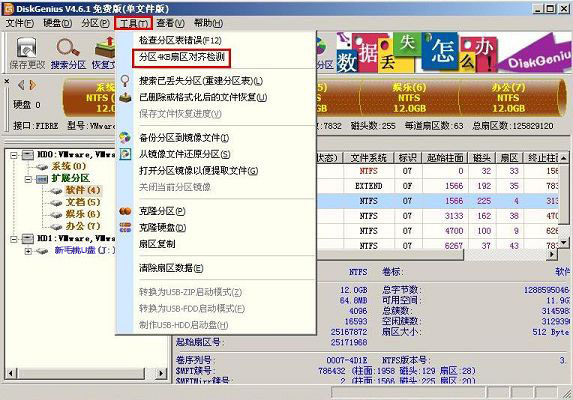This screenshot has width=573, height=400.
Task: Click the 备份分区到镜像文件 menu icon
Action: click(x=125, y=138)
